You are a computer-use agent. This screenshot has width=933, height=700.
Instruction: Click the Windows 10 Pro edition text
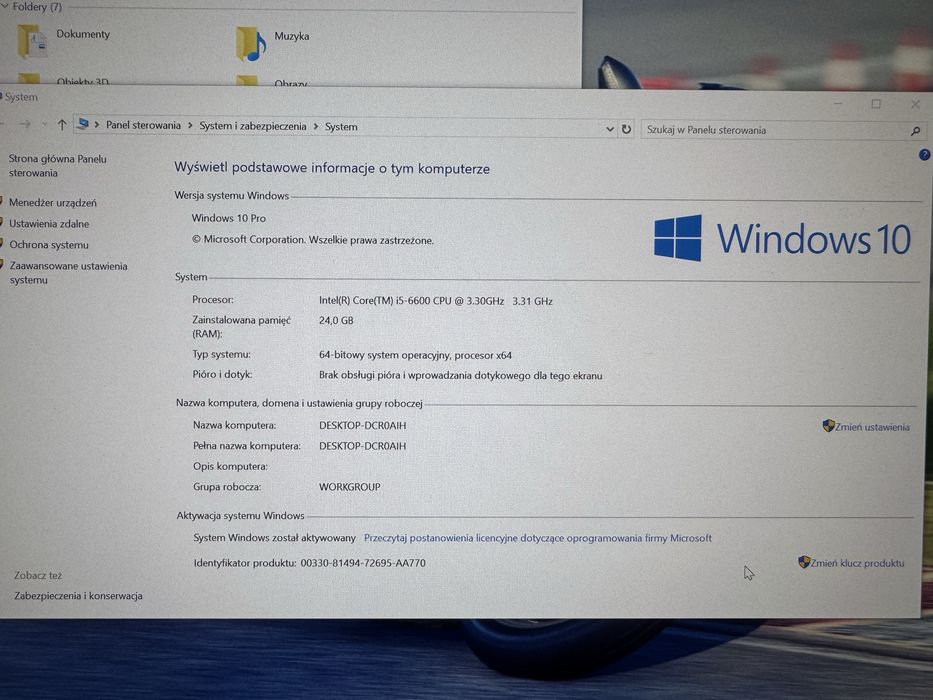click(x=228, y=218)
